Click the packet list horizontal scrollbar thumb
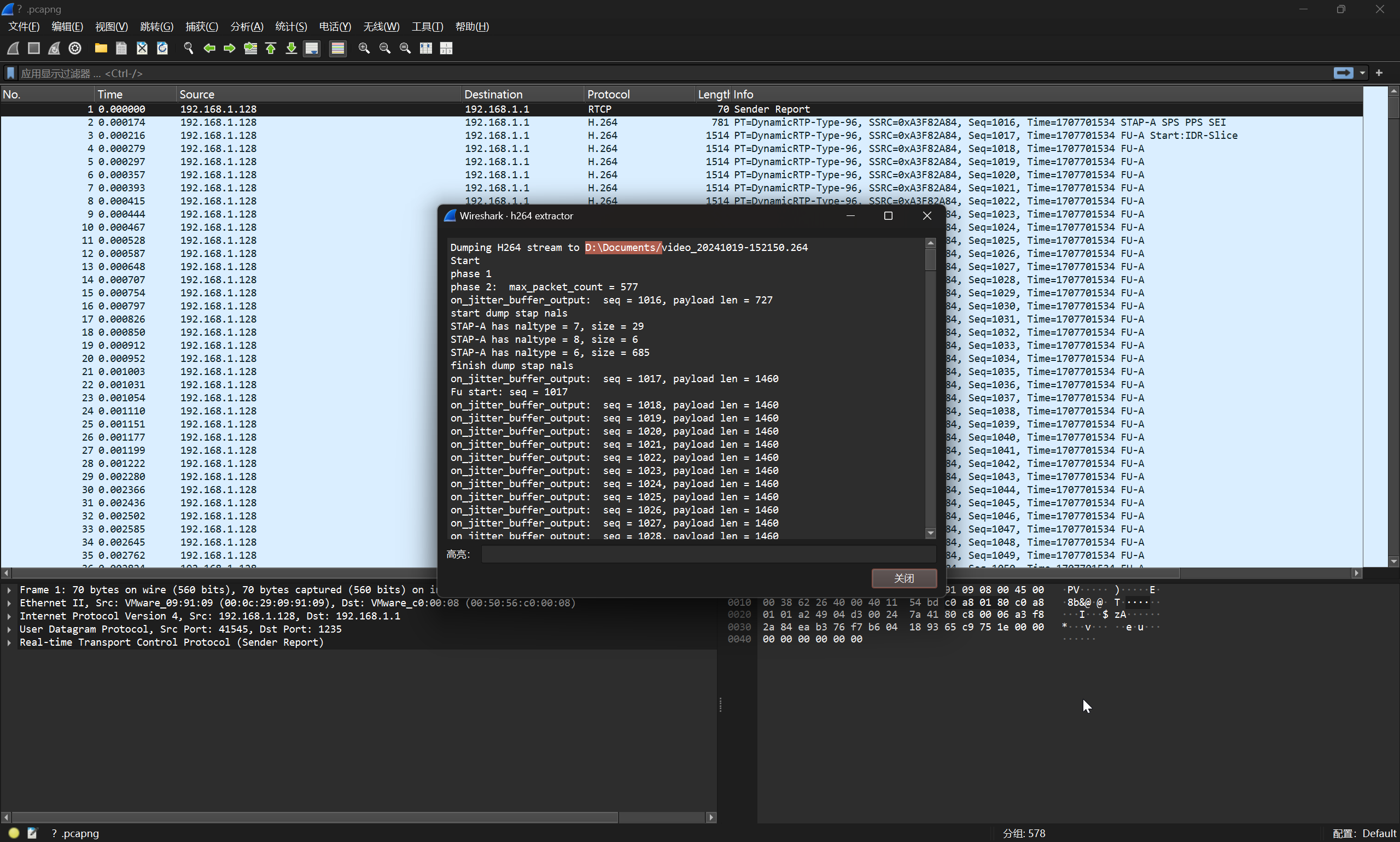1400x842 pixels. coord(596,573)
